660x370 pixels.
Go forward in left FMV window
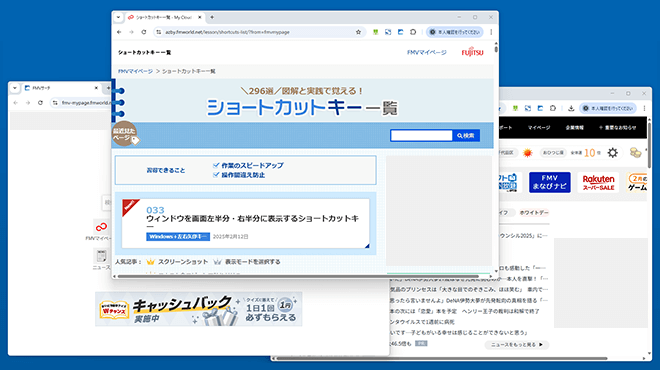pos(28,103)
